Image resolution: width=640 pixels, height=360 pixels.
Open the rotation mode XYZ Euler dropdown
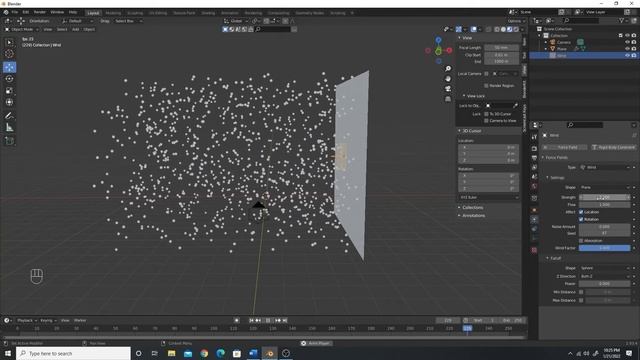pos(489,197)
